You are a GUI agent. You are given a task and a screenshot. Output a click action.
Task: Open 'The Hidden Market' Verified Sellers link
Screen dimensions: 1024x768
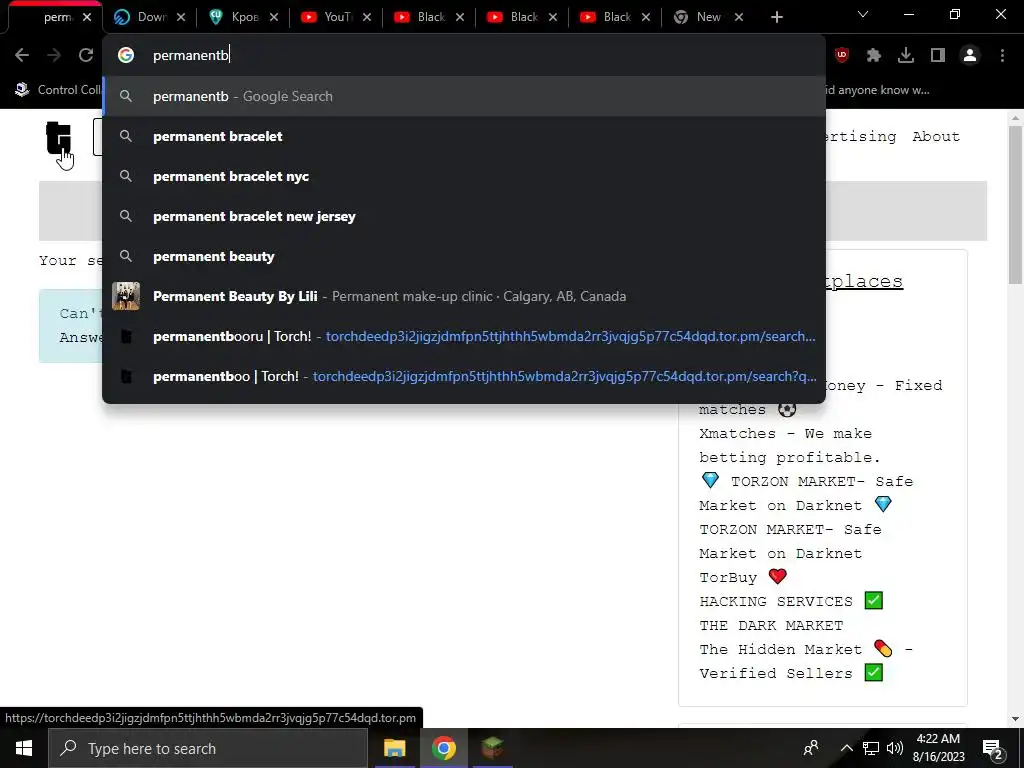tap(805, 661)
